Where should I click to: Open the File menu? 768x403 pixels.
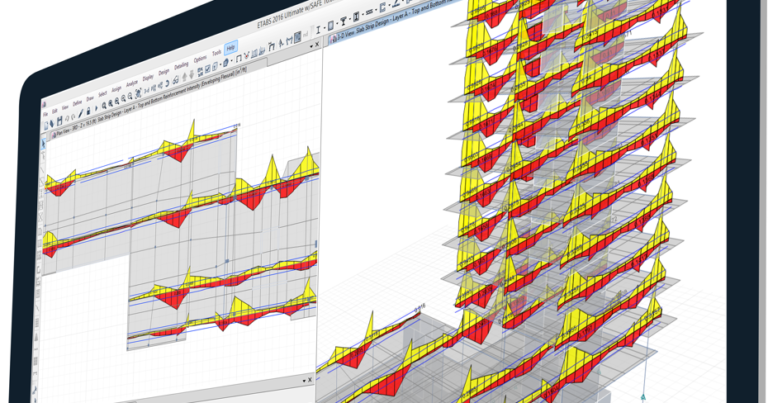point(45,115)
